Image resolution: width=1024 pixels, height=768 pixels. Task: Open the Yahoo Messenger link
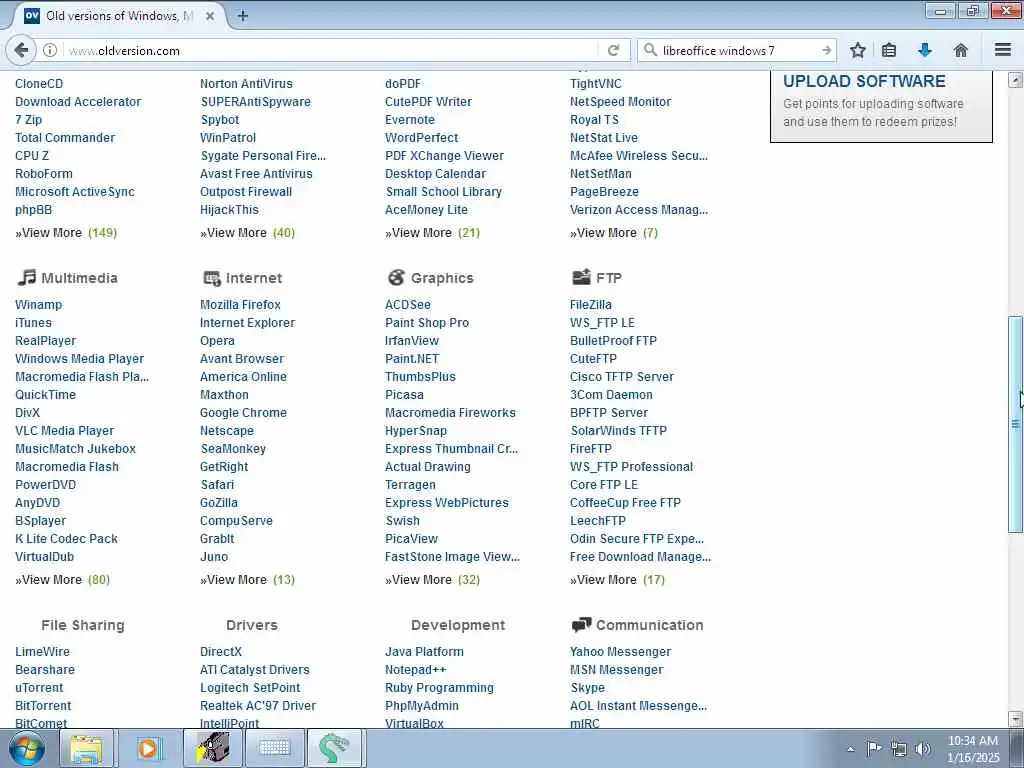click(x=620, y=652)
